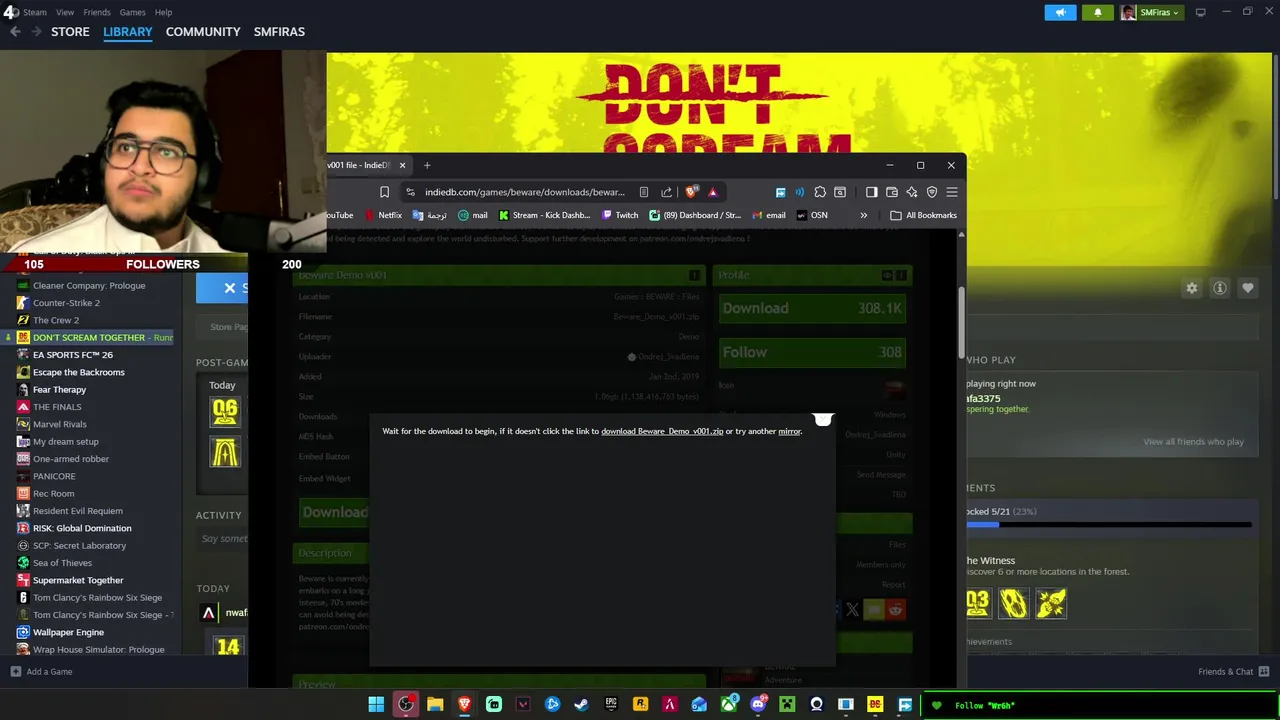The image size is (1280, 720).
Task: Open Discord from the taskbar
Action: click(758, 704)
